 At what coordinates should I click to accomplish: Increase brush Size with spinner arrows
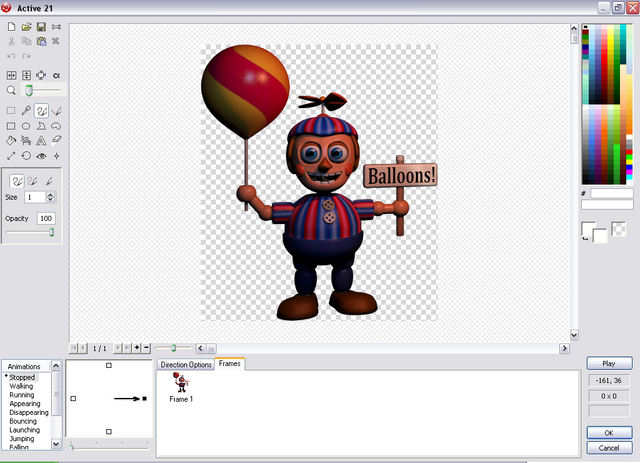click(50, 195)
